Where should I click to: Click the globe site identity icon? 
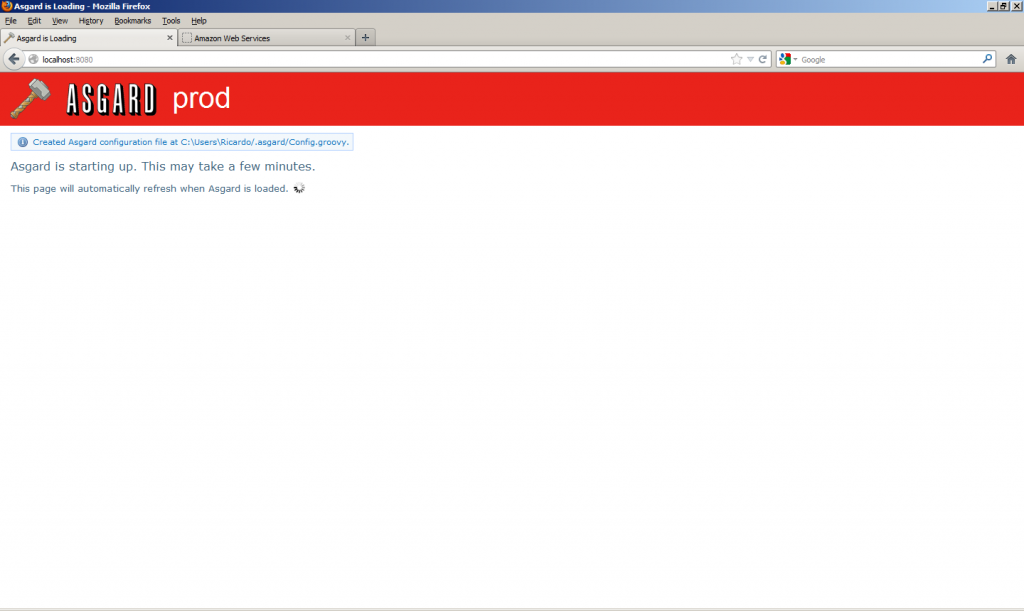[x=34, y=59]
